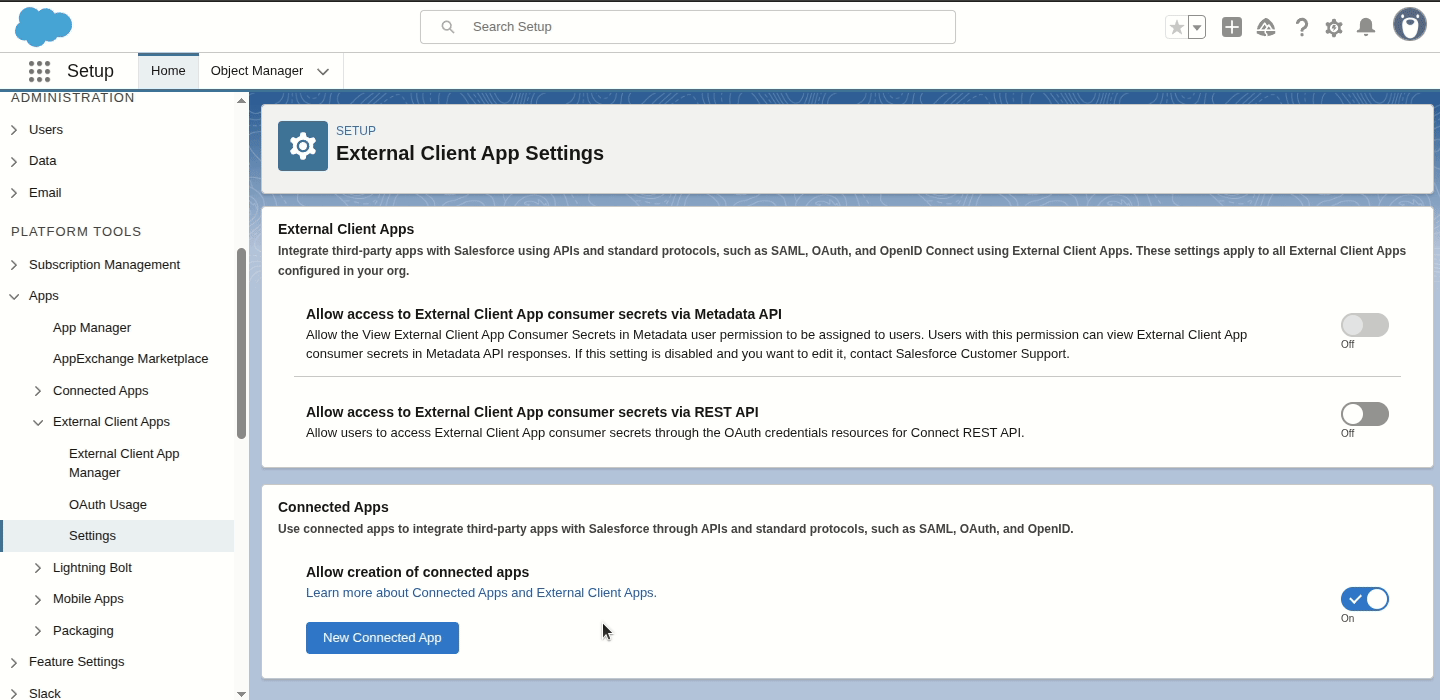Screen dimensions: 1440x700
Task: Expand the Users section in the sidebar
Action: point(13,129)
